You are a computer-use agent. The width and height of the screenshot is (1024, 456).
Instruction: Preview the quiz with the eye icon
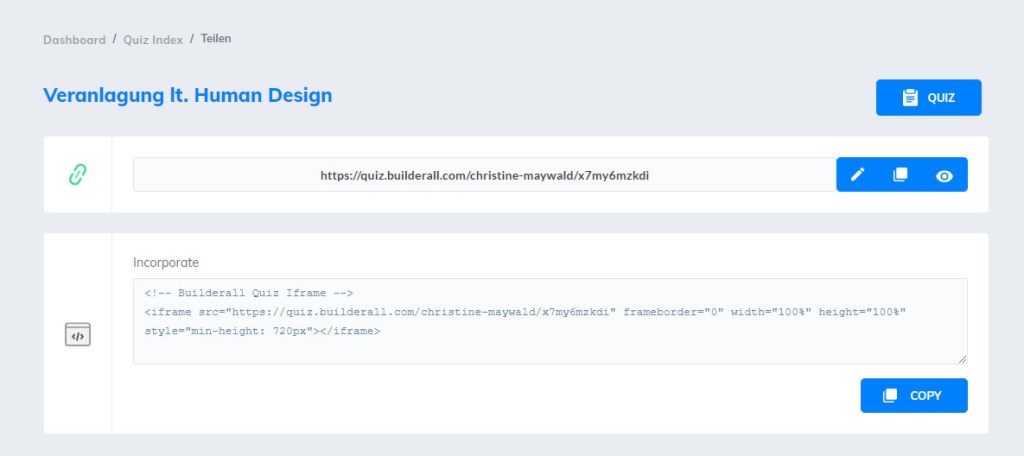click(944, 175)
